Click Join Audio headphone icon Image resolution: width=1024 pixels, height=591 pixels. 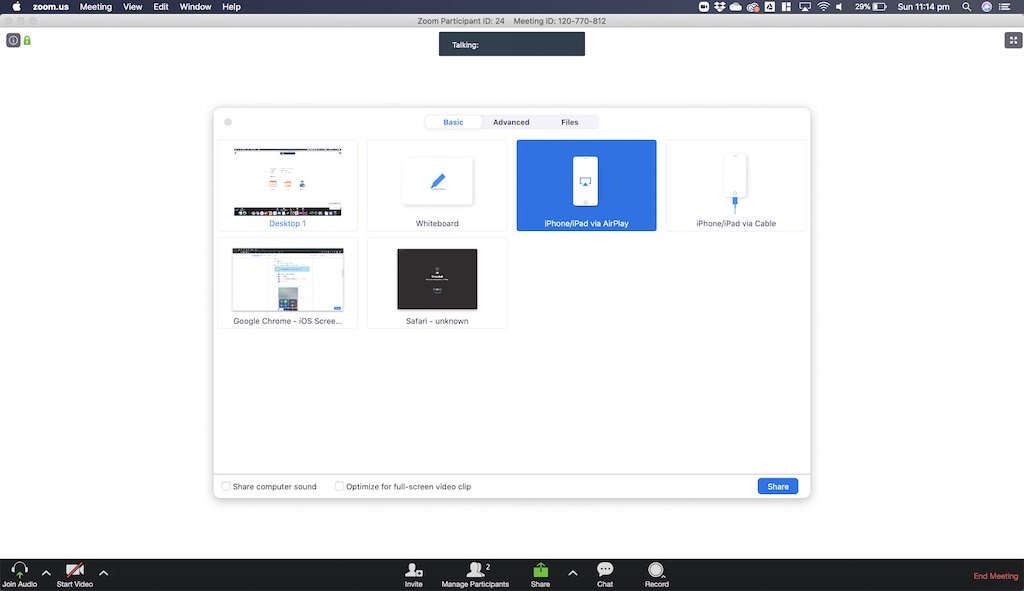[x=20, y=569]
